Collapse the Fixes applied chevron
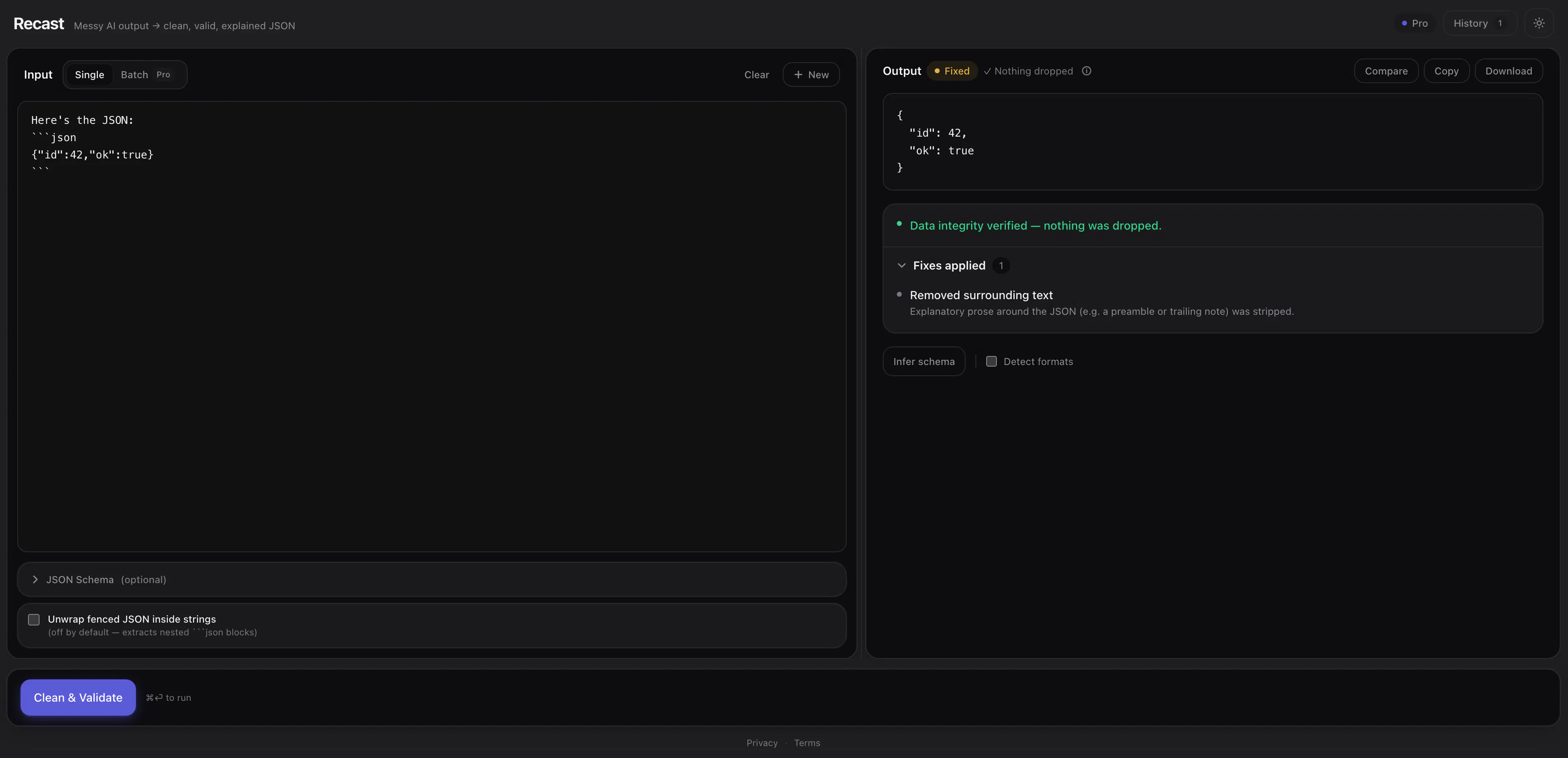The width and height of the screenshot is (1568, 758). [x=901, y=266]
